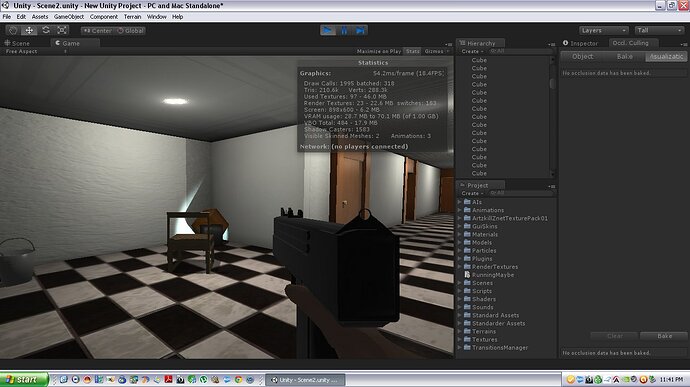Click the Play button

tap(327, 30)
